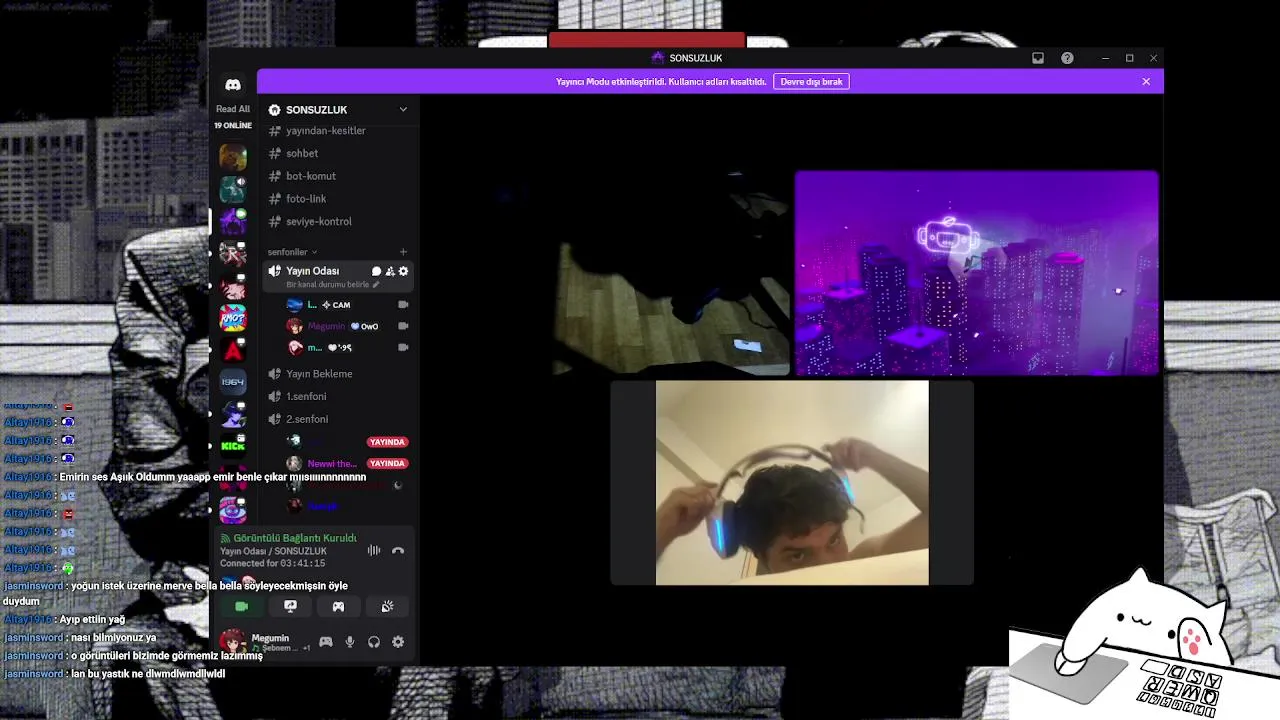Select the Yayın Odası voice channel
The image size is (1280, 720).
312,271
